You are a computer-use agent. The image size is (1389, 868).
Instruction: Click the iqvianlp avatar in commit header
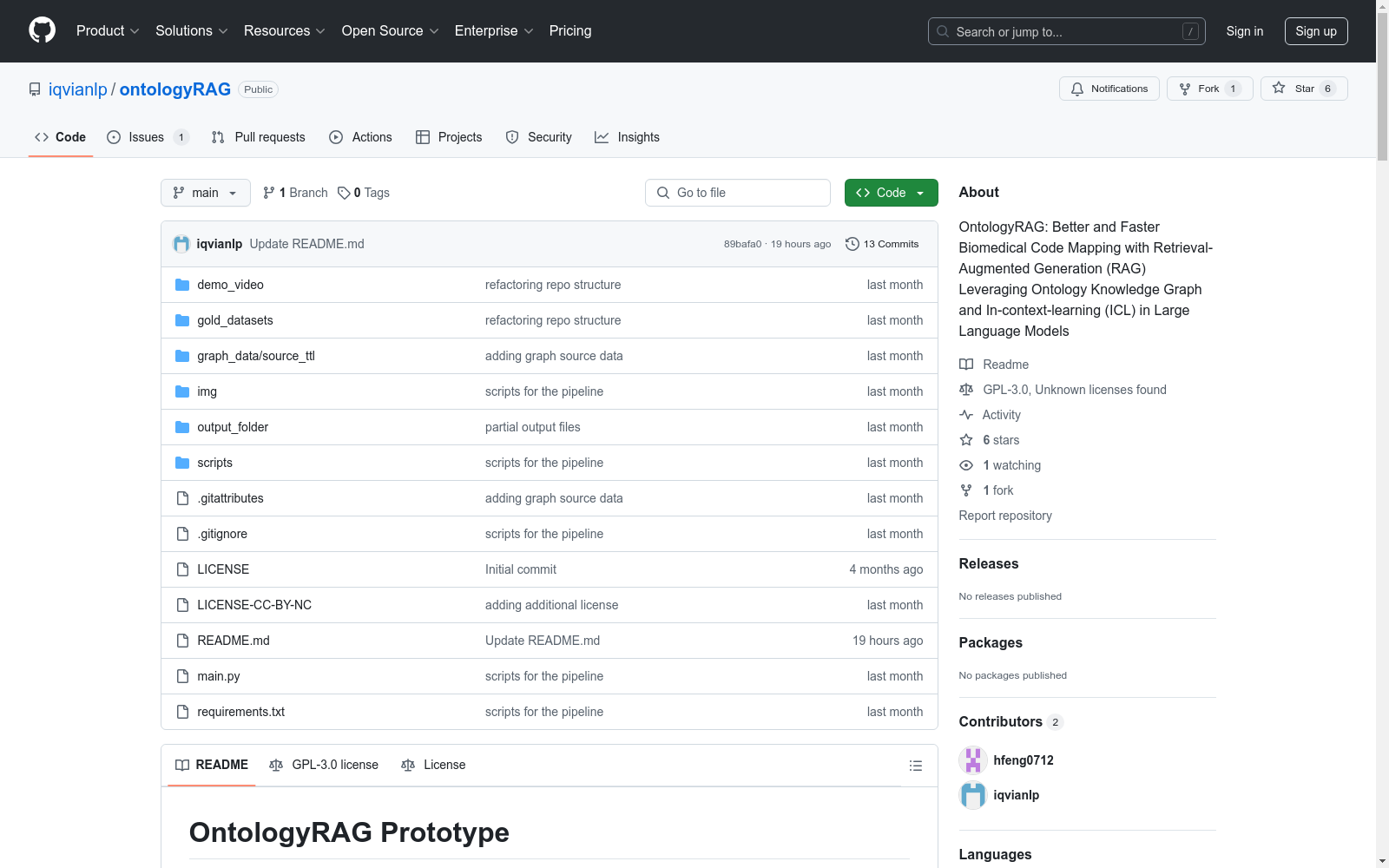click(181, 244)
